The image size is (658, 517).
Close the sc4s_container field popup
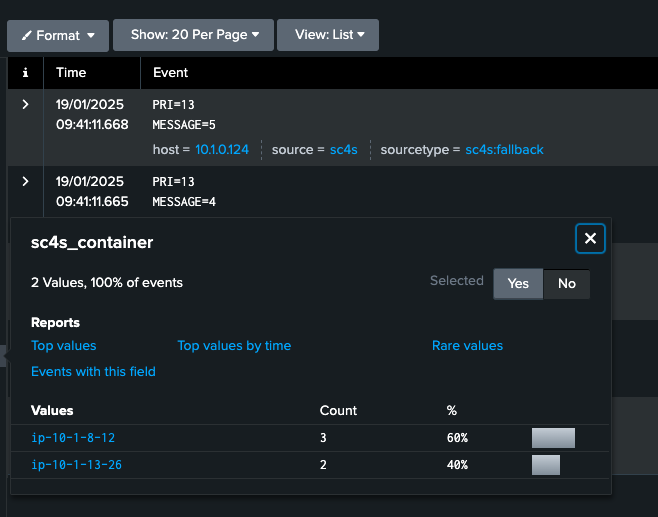pos(590,238)
